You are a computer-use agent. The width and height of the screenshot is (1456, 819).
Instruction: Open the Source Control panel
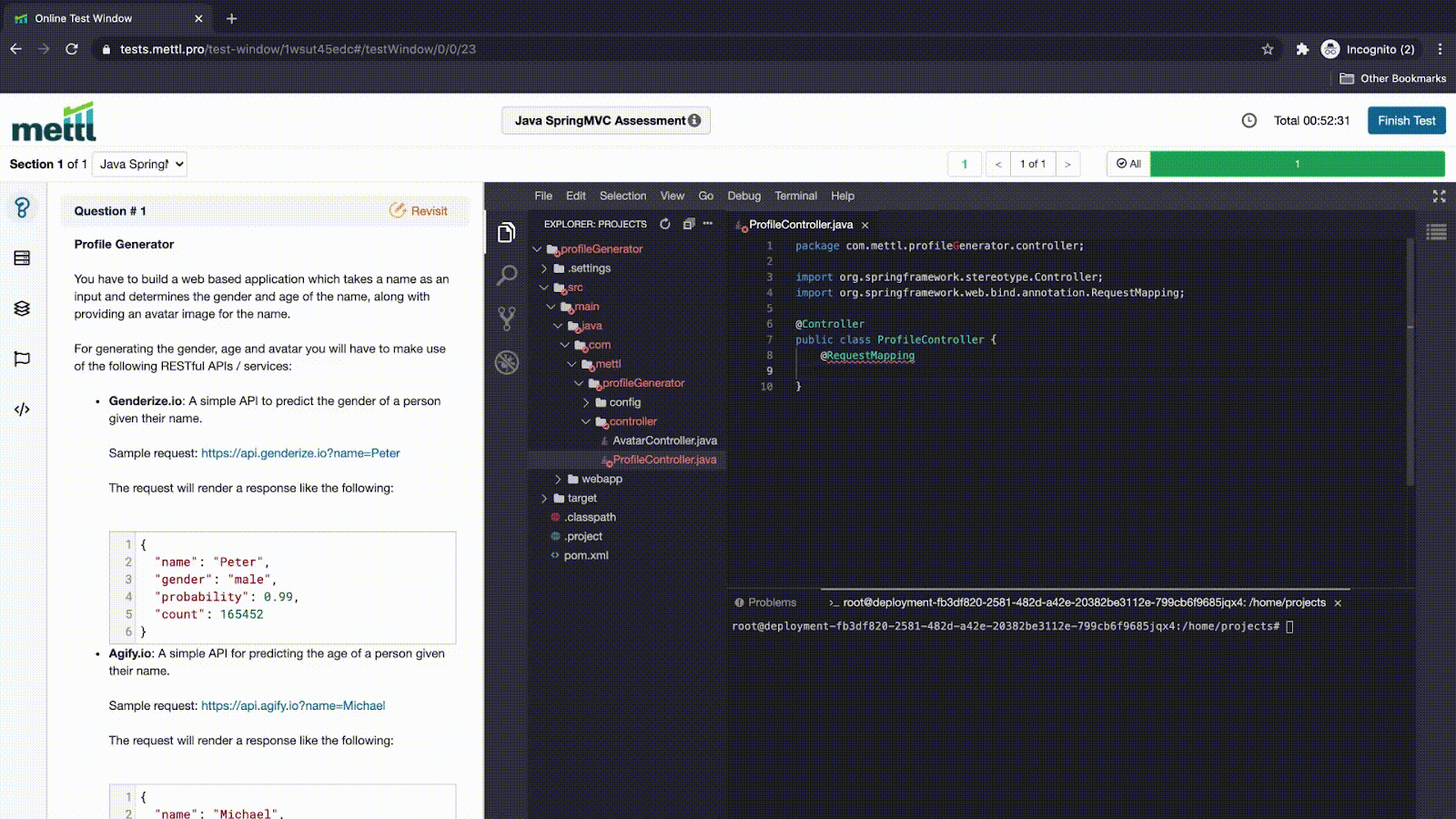(506, 318)
